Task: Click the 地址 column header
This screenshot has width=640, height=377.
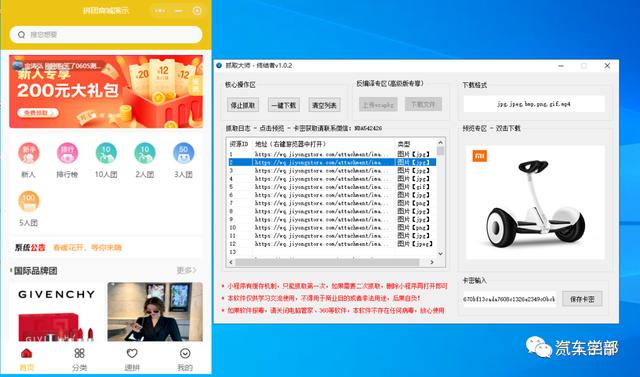Action: coord(324,144)
